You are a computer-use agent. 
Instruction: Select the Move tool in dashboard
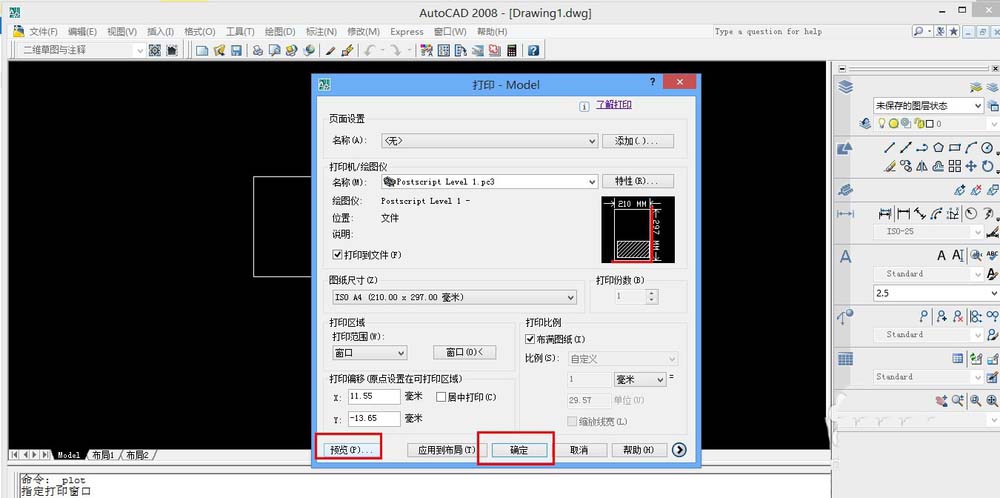[971, 166]
